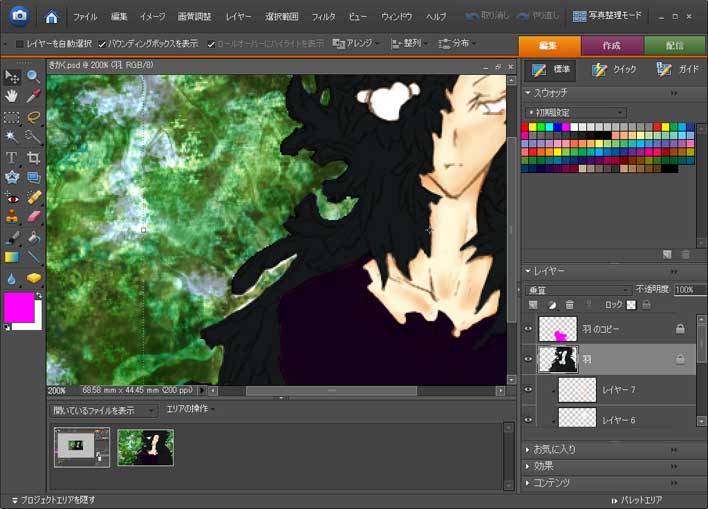Image resolution: width=708 pixels, height=509 pixels.
Task: Delete layer using Layers panel trash icon
Action: pos(570,305)
